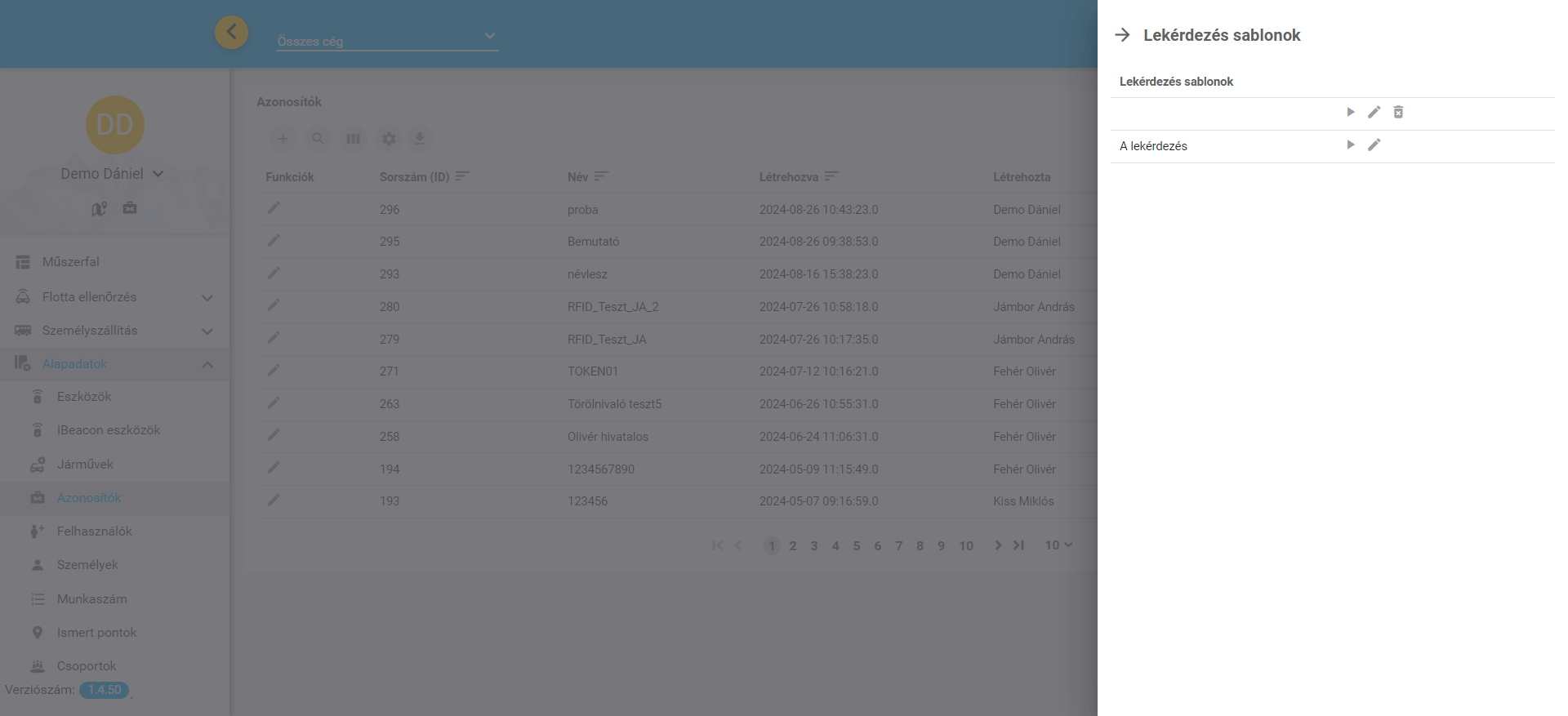Image resolution: width=1568 pixels, height=716 pixels.
Task: Run the 'A lekérdezés' query template
Action: click(x=1350, y=145)
